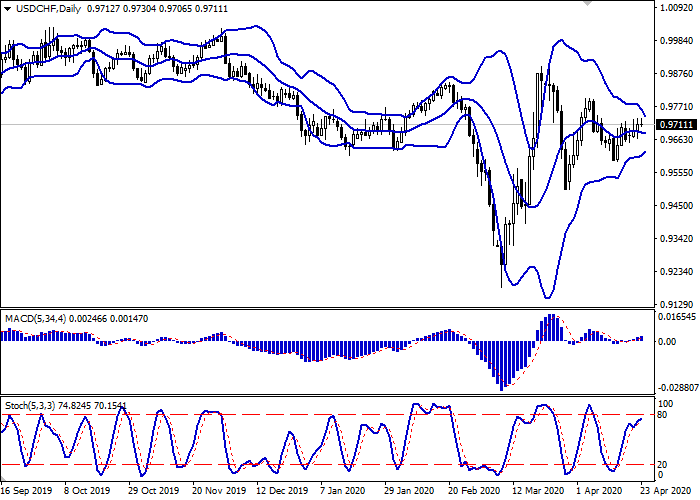Click the MACD(5,34,4) indicator label
This screenshot has height=500, width=700.
click(37, 318)
